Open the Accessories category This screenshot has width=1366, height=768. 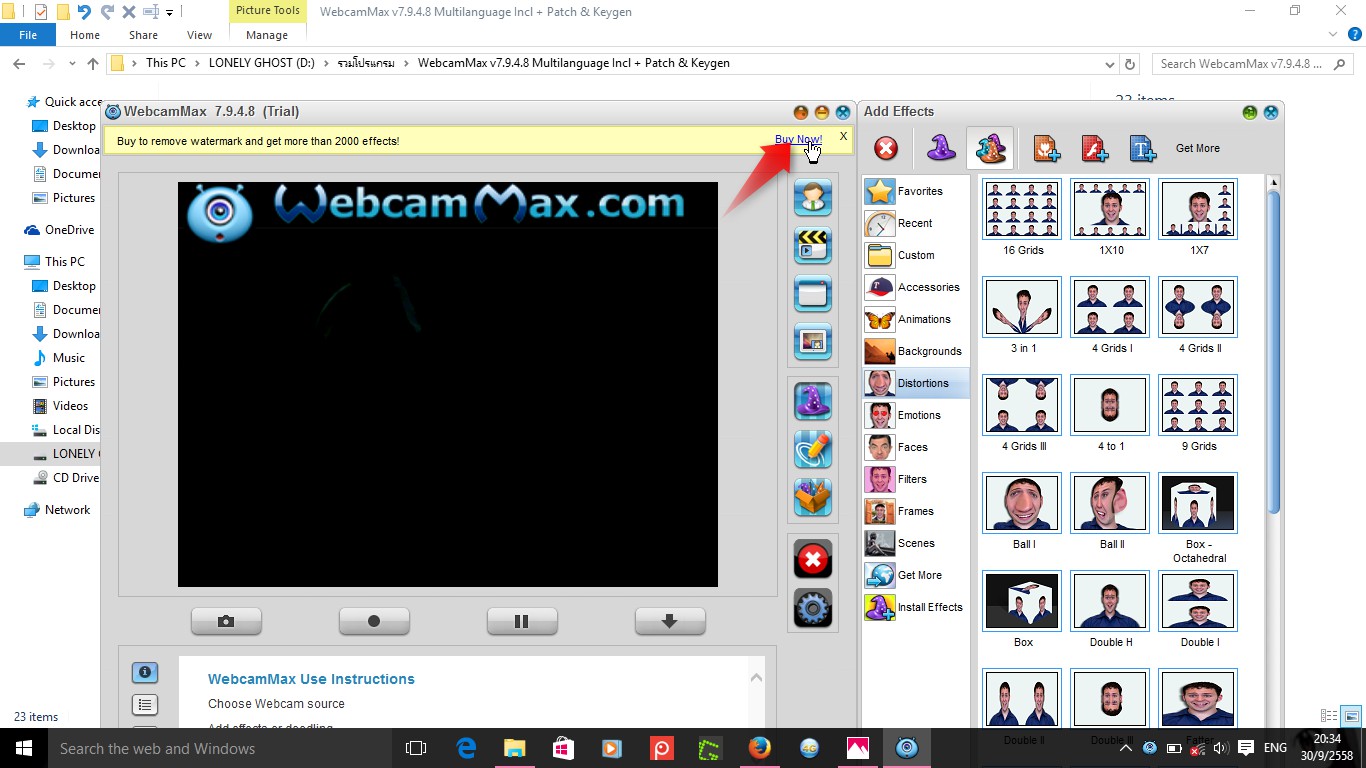point(915,287)
